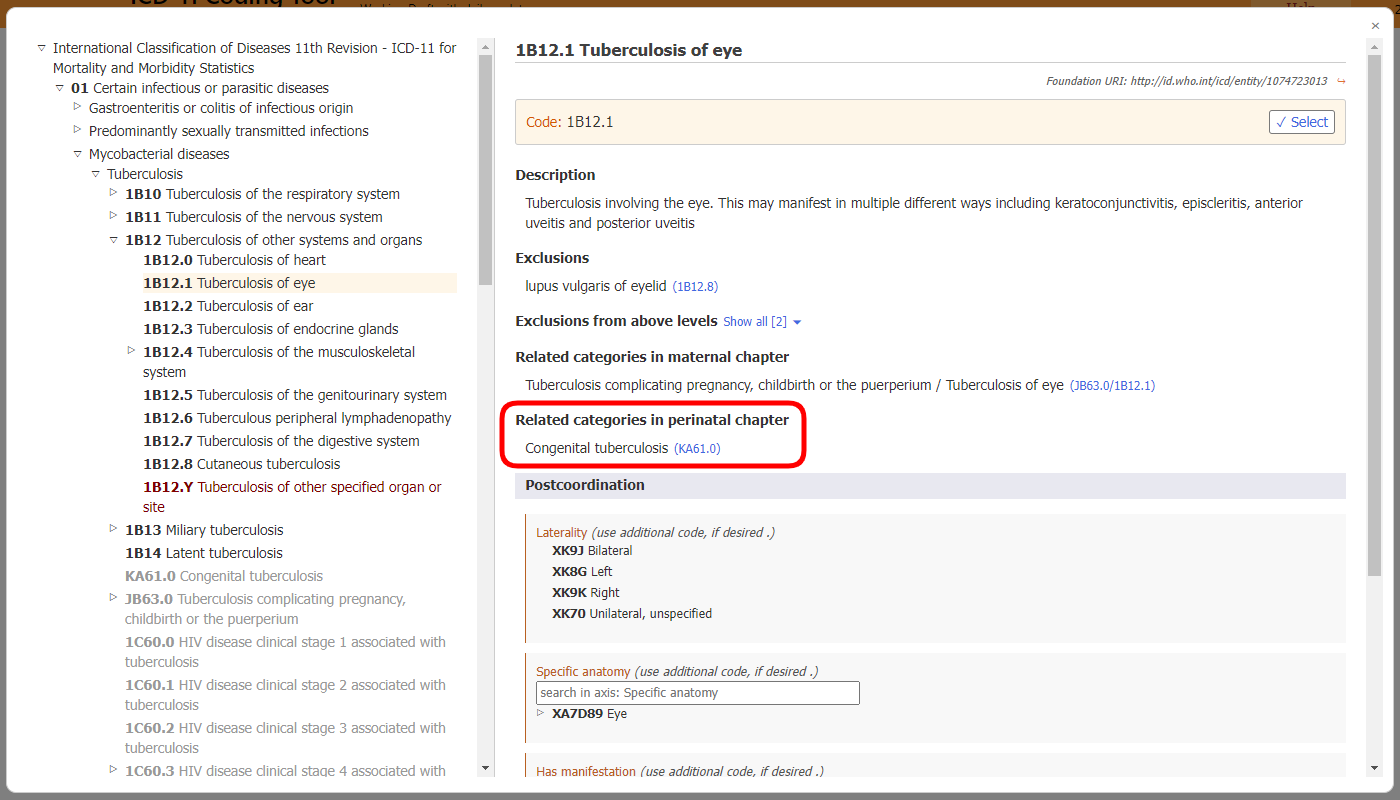Viewport: 1400px width, 800px height.
Task: Expand the 1B13 Miliary tuberculosis node
Action: coord(113,527)
